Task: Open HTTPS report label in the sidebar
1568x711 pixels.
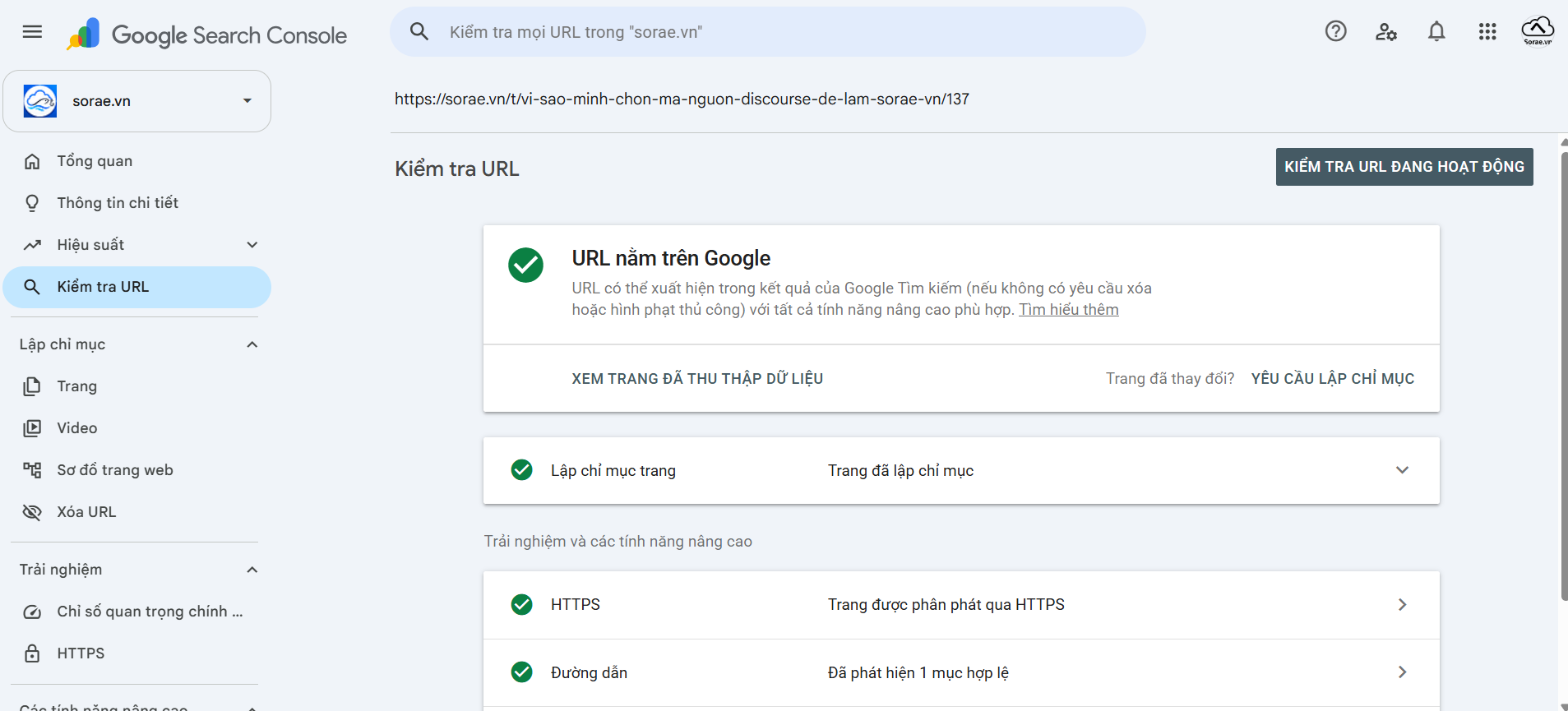Action: (81, 653)
